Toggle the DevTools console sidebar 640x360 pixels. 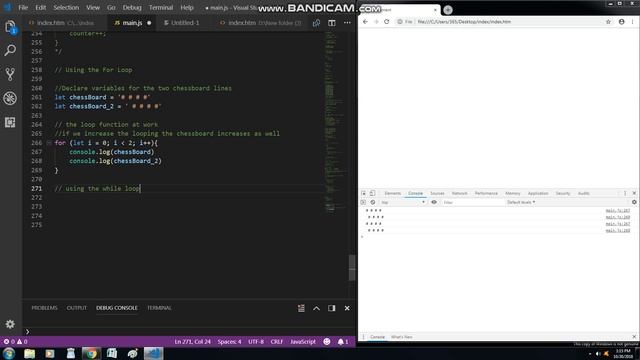[363, 202]
